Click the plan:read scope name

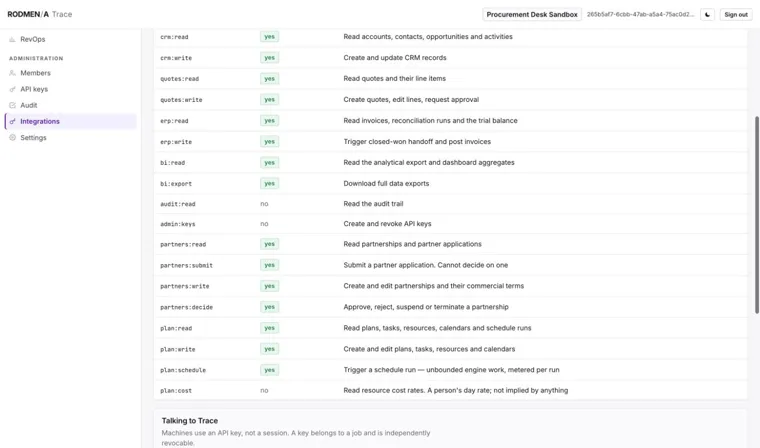176,328
